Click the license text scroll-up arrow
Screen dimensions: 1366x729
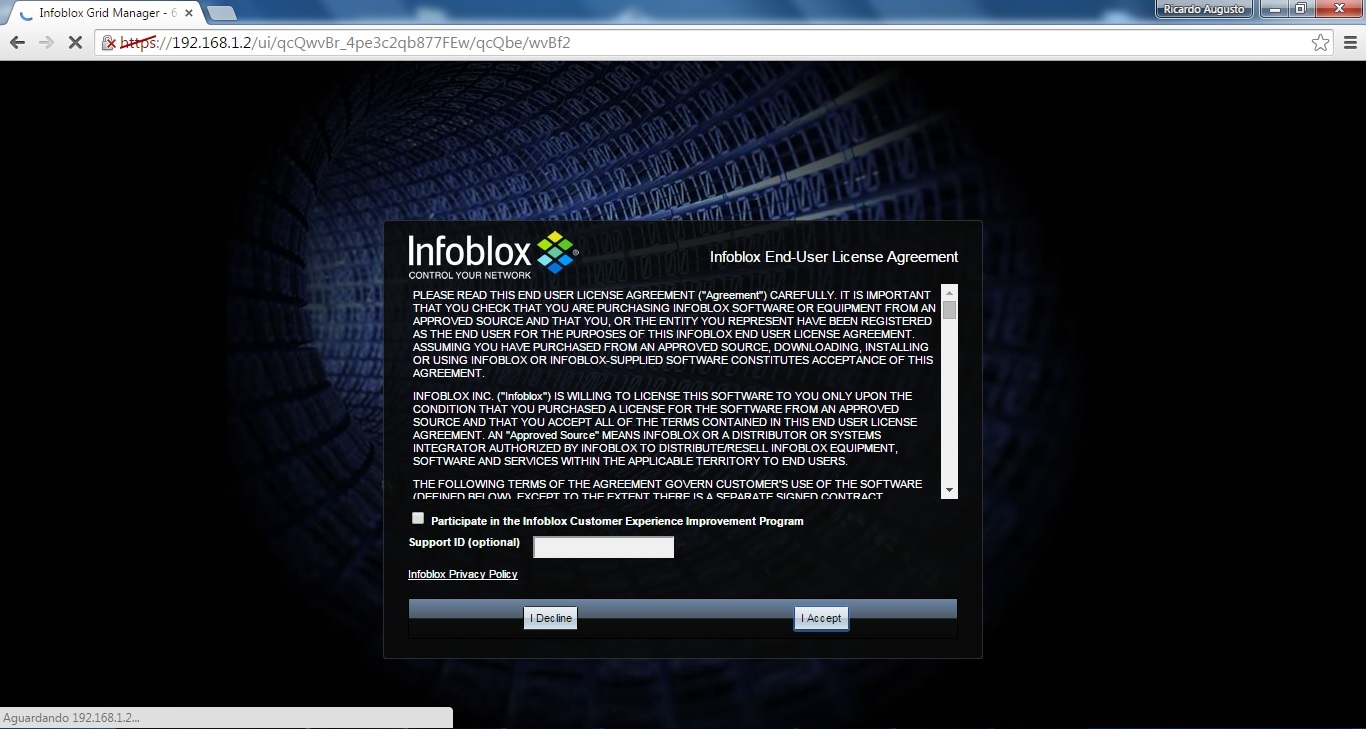point(950,292)
